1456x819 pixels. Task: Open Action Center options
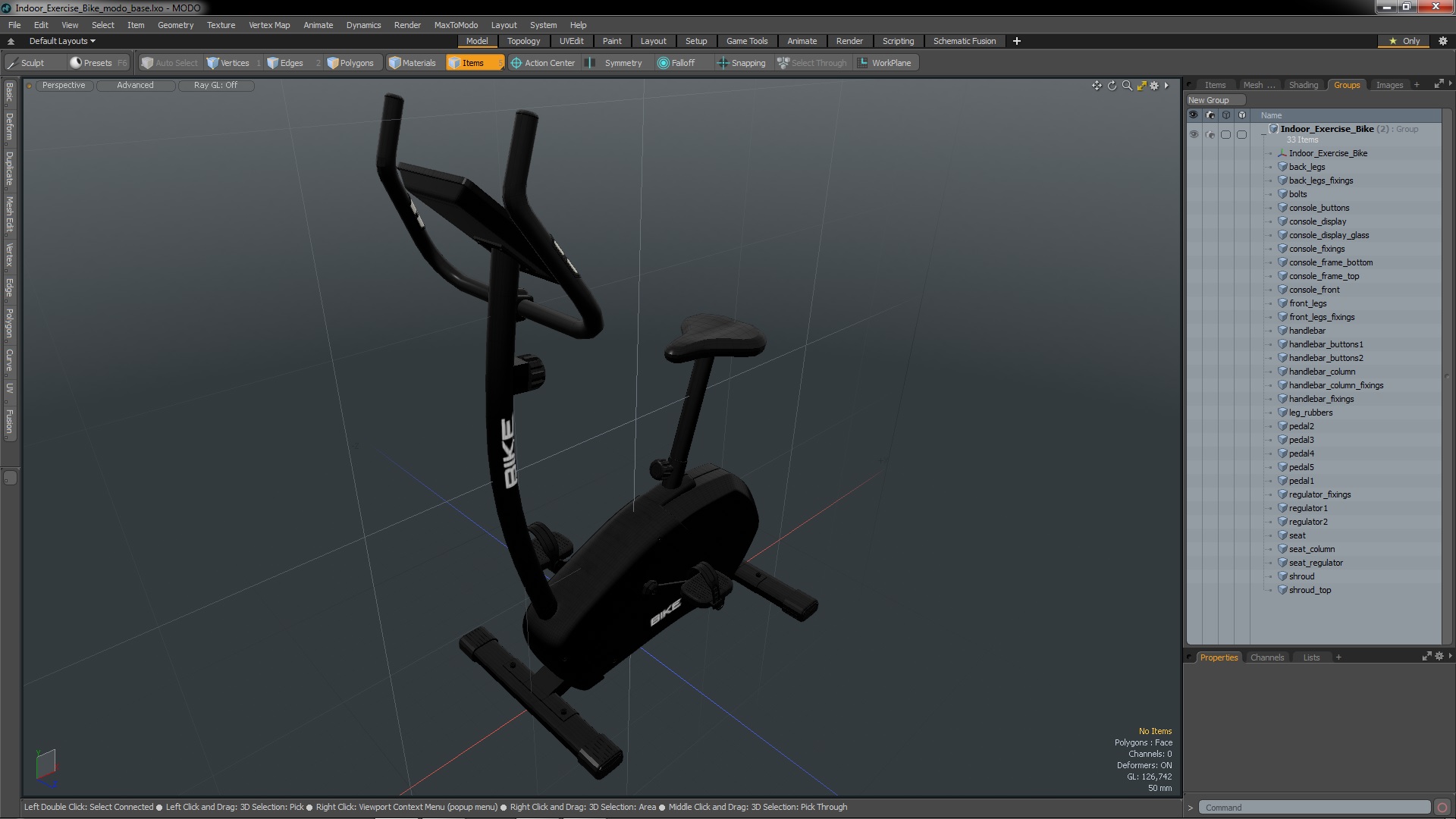tap(543, 63)
